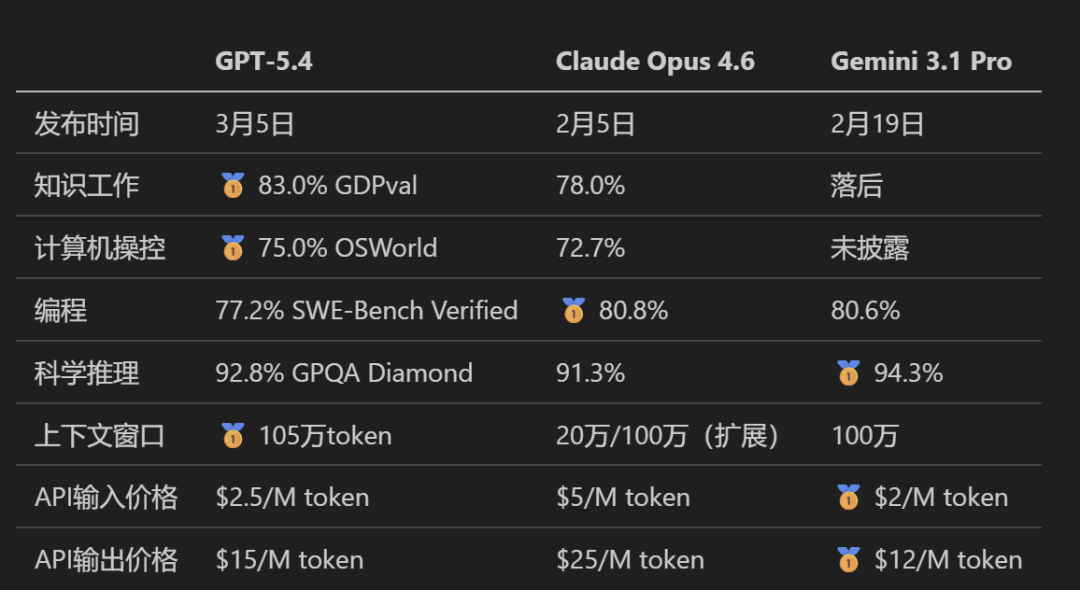Click the API输入价格 row label
Screen dimensions: 1080x590
point(106,497)
